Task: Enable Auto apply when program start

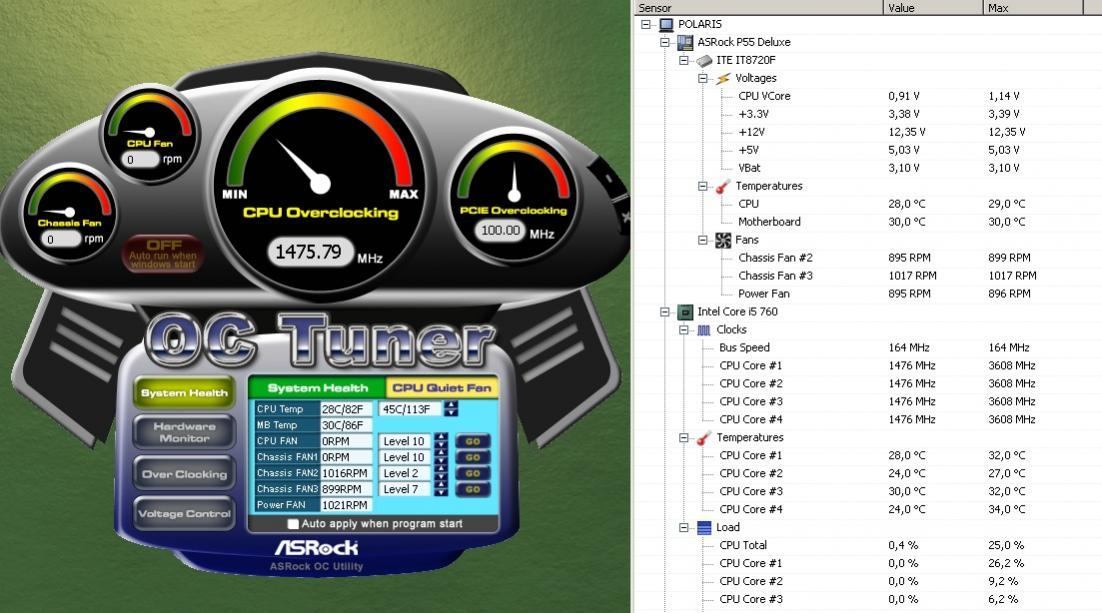Action: coord(293,524)
